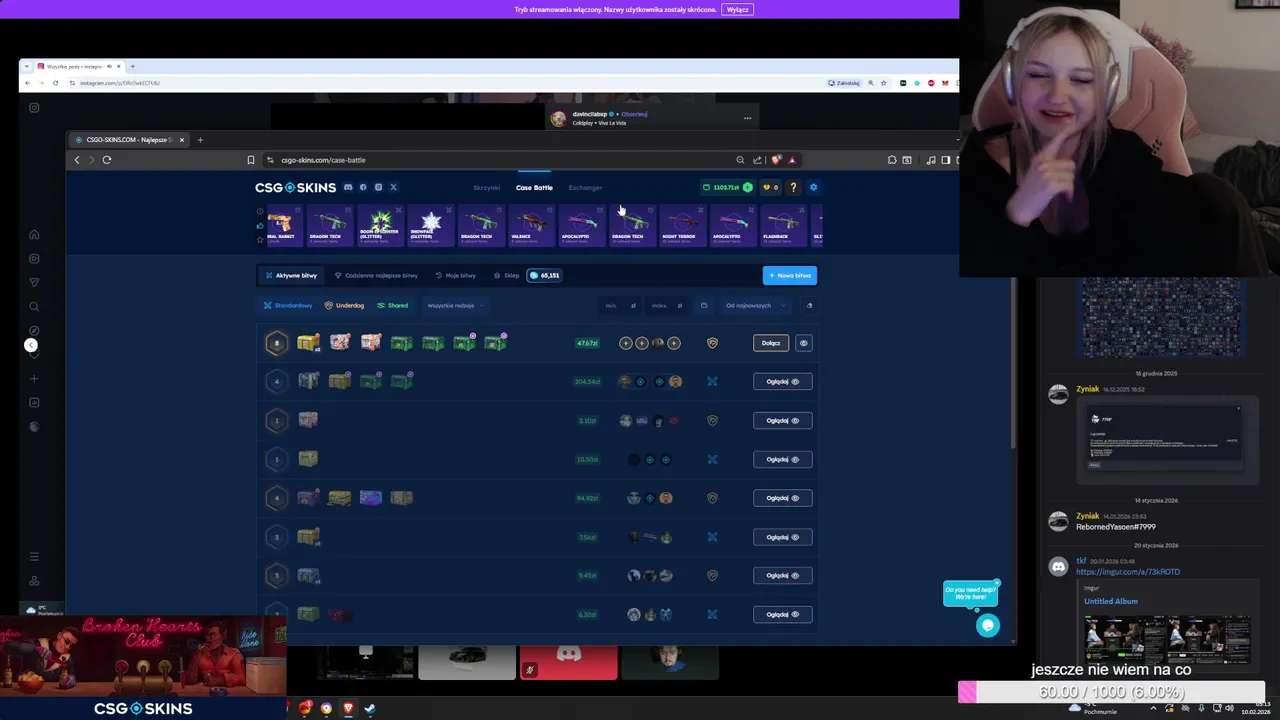Click the min. price input field
This screenshot has height=720, width=1280.
tap(620, 305)
